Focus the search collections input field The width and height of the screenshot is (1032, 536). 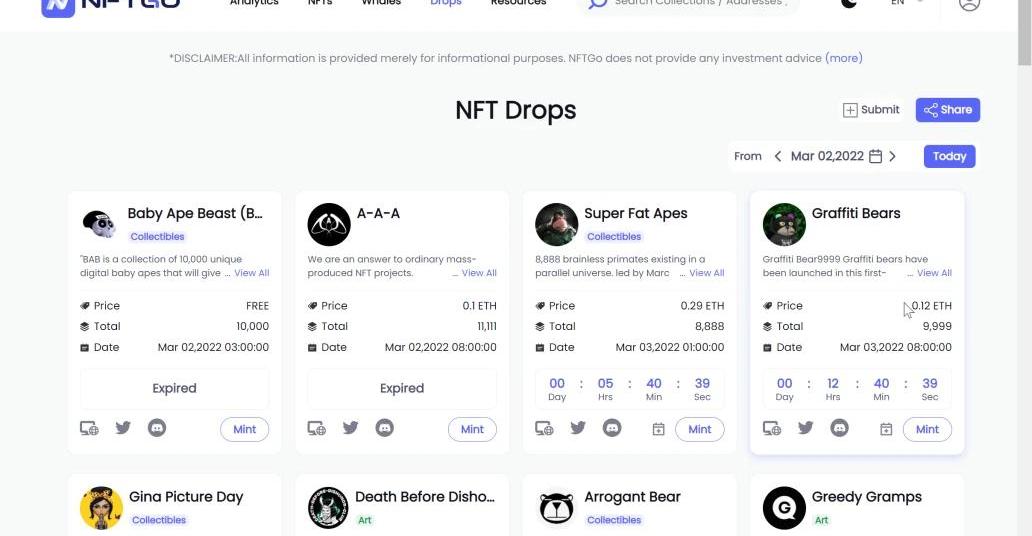pyautogui.click(x=700, y=3)
